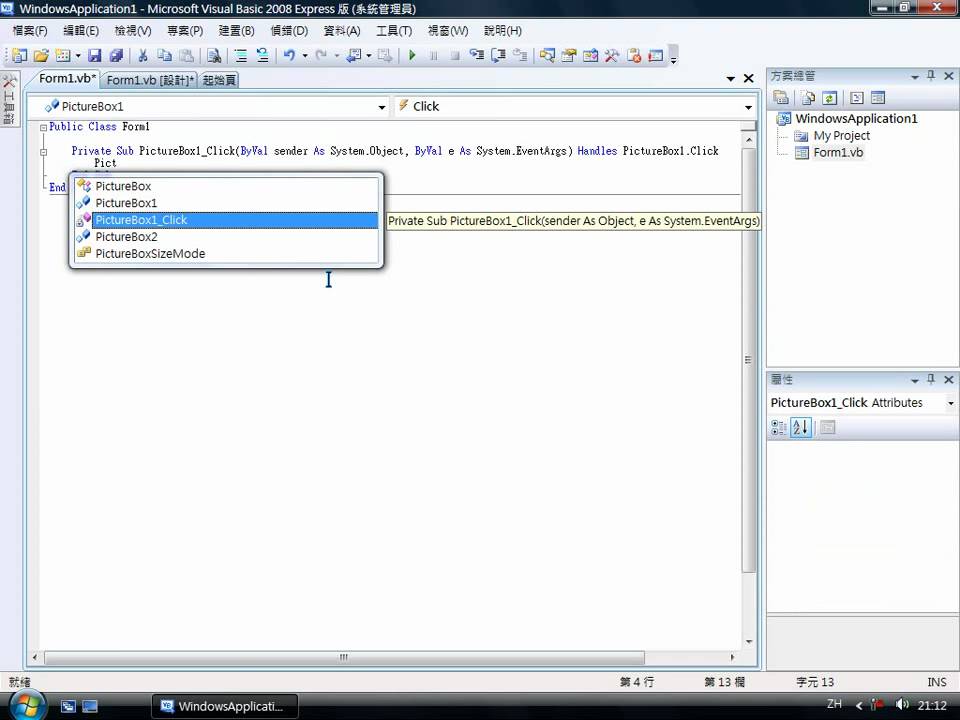Click the Find in Files icon
The width and height of the screenshot is (960, 720).
coord(214,56)
